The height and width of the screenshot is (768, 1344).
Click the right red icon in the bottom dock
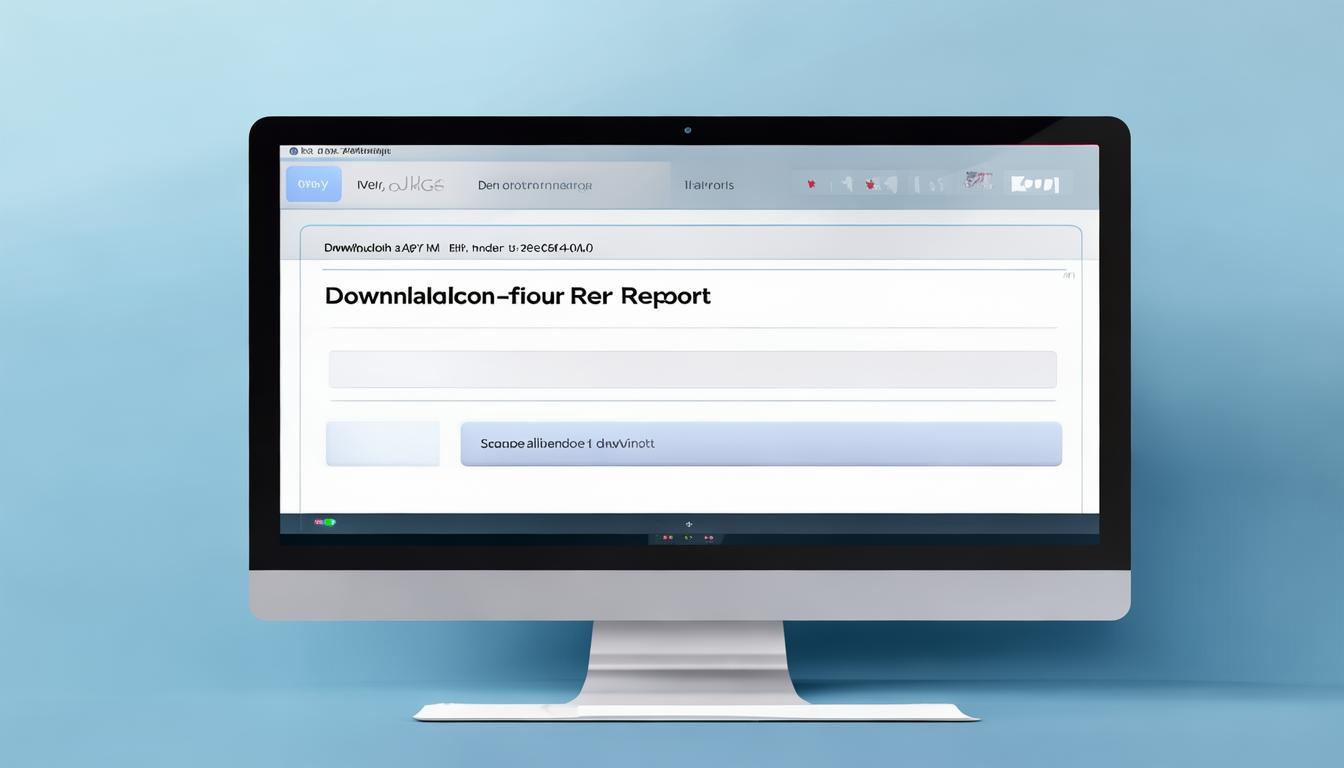pyautogui.click(x=708, y=538)
